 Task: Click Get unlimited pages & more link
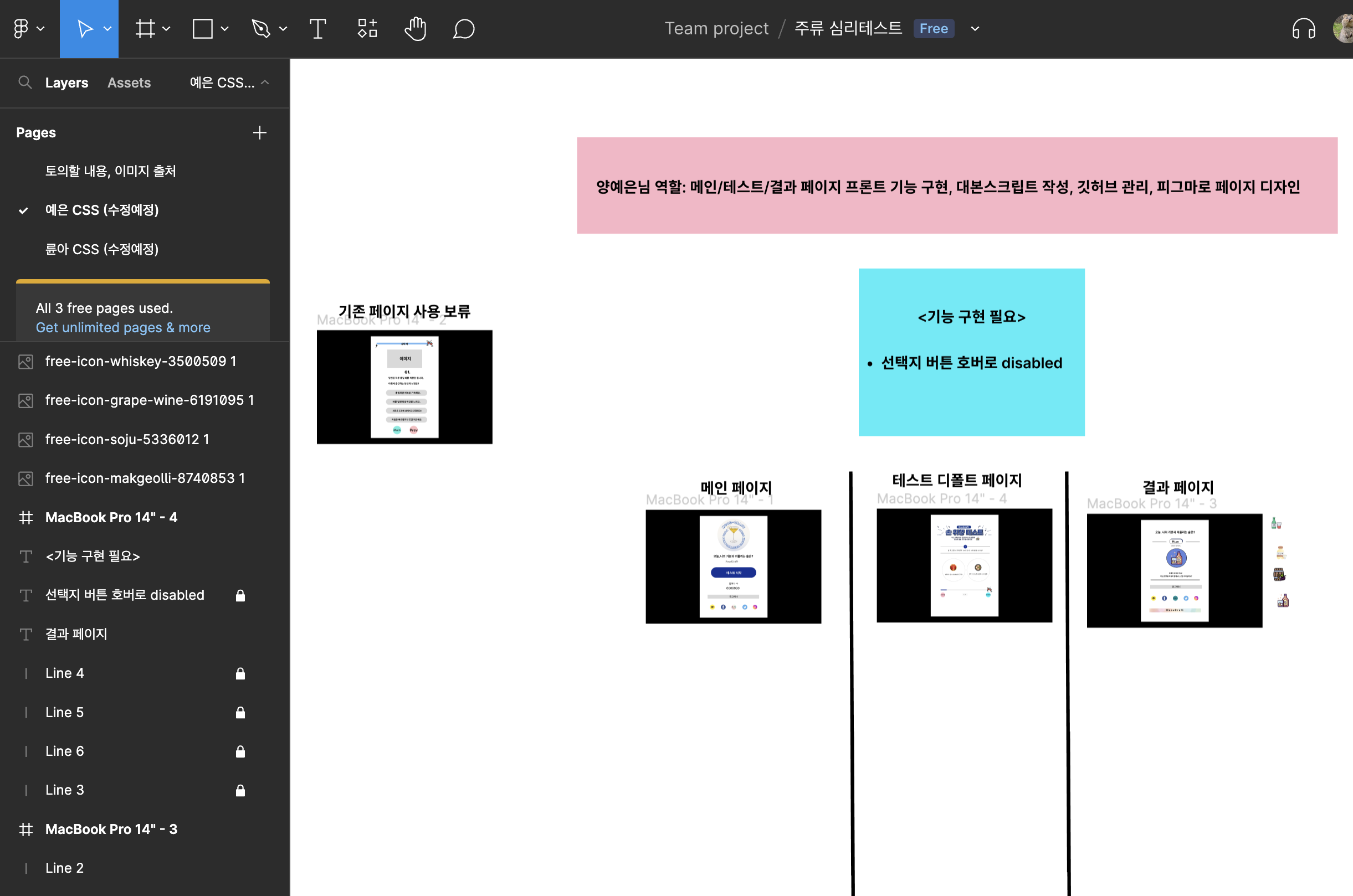coord(123,327)
